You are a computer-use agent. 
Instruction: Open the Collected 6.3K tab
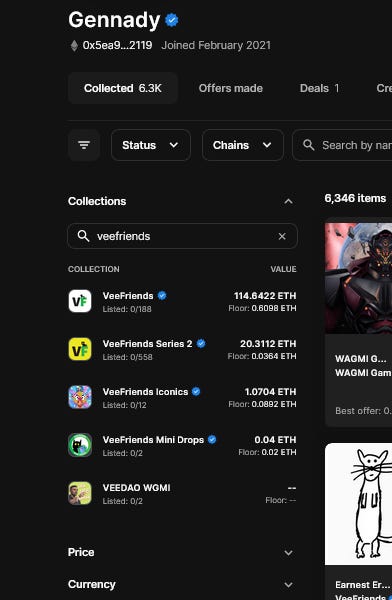coord(122,88)
